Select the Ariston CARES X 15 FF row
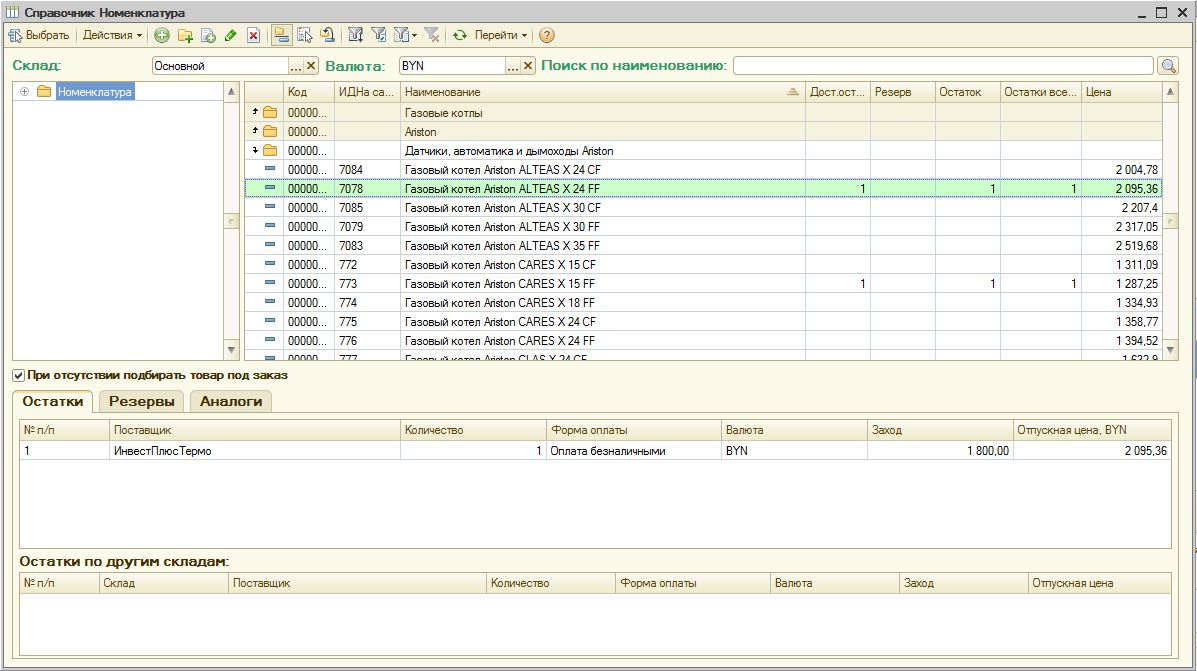 tap(500, 284)
